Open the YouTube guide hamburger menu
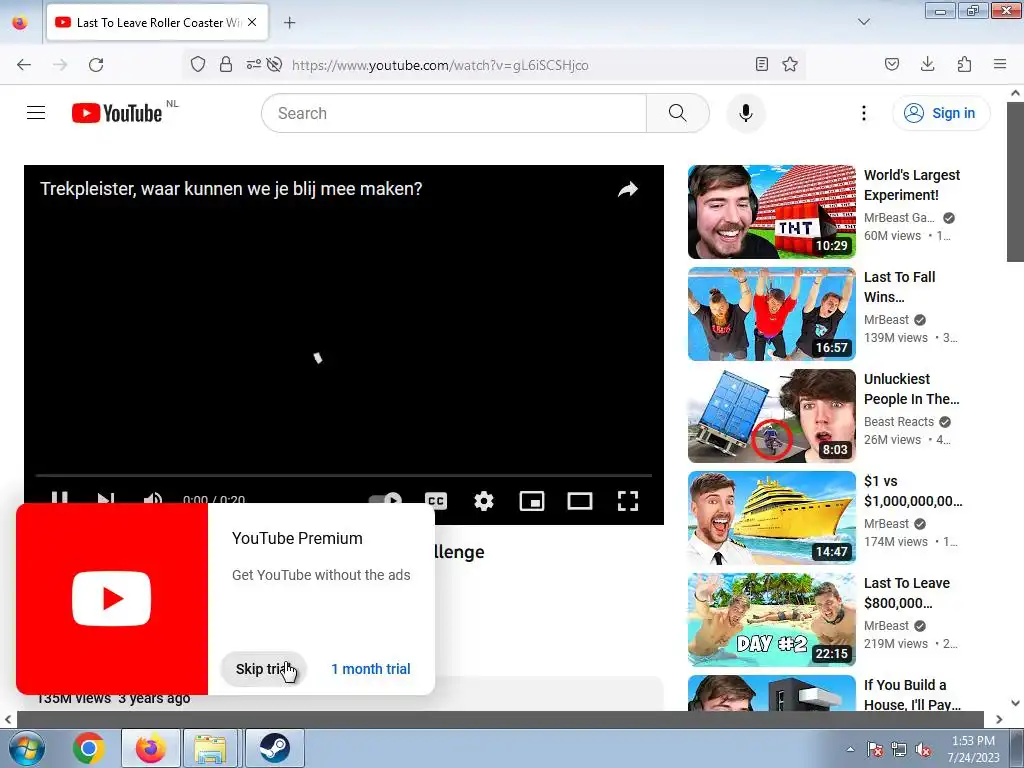This screenshot has width=1024, height=768. pos(36,113)
